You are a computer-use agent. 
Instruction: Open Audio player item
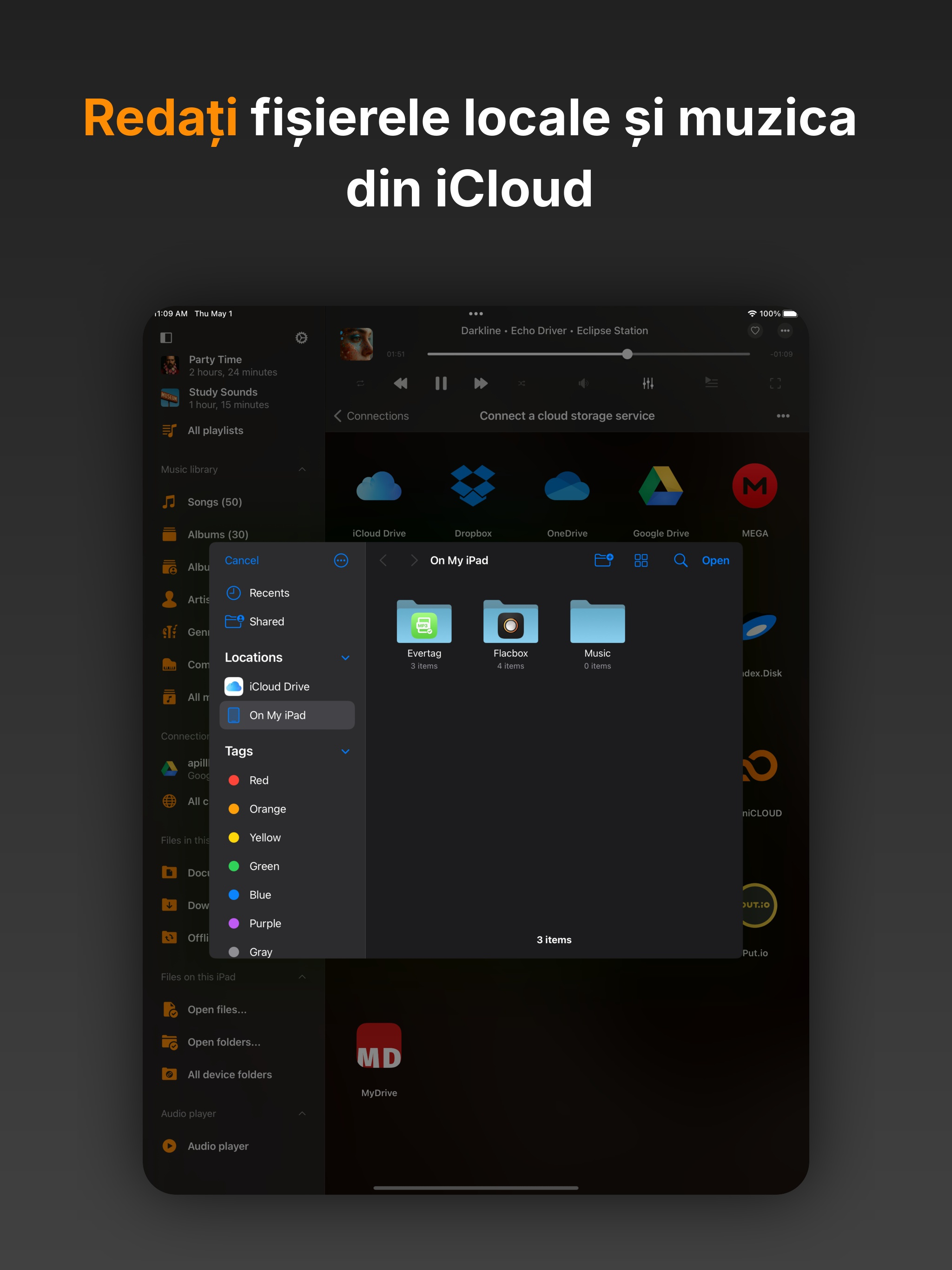(233, 1146)
